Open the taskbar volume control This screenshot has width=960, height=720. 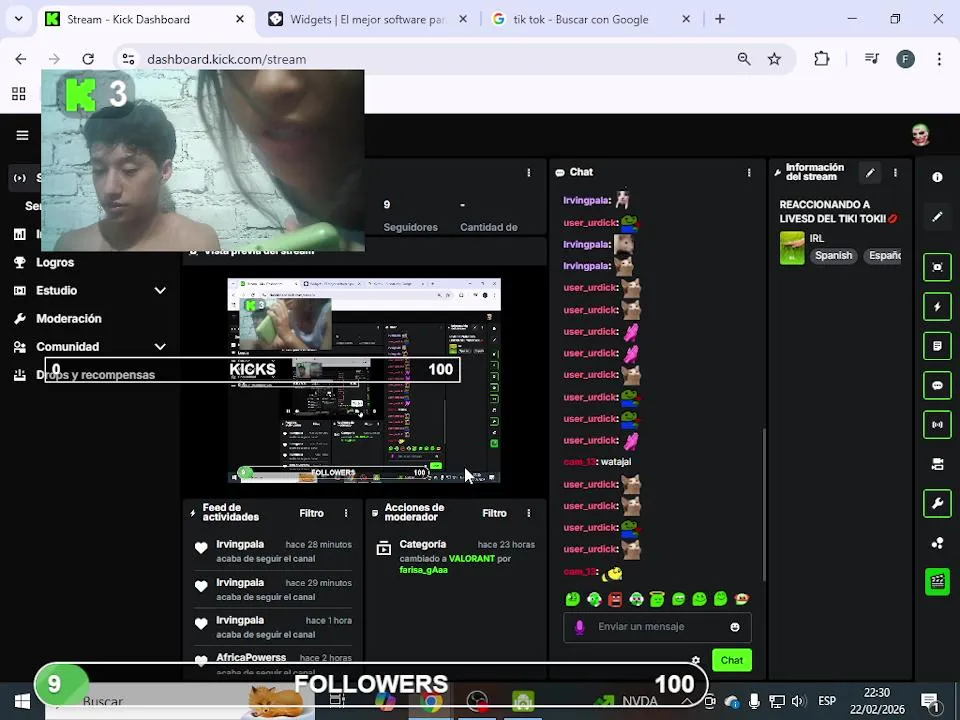[x=798, y=702]
